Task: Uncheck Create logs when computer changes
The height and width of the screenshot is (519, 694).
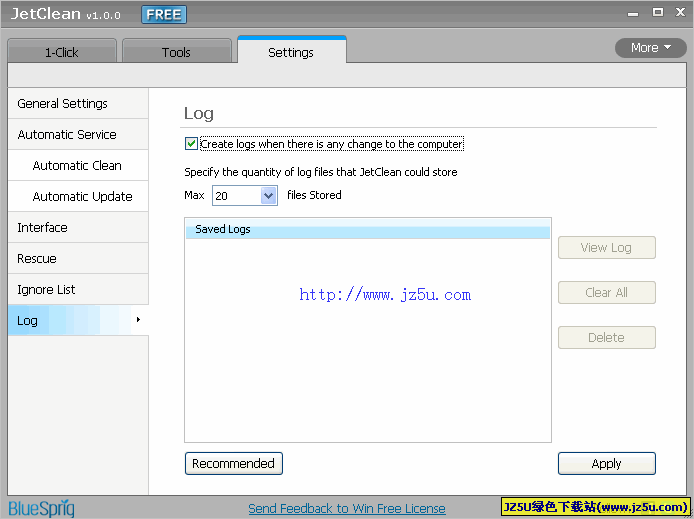Action: pyautogui.click(x=191, y=144)
